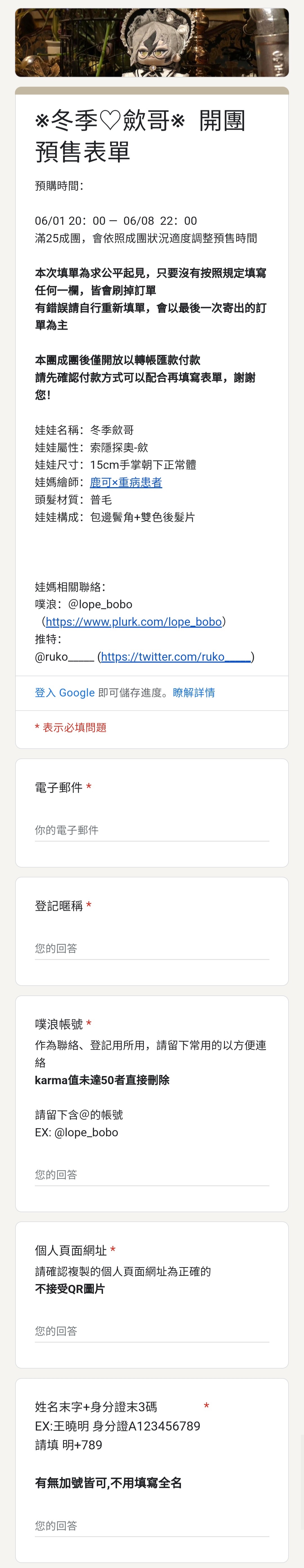This screenshot has width=304, height=1568.
Task: Click the 登記暱稱 answer field
Action: tap(152, 948)
